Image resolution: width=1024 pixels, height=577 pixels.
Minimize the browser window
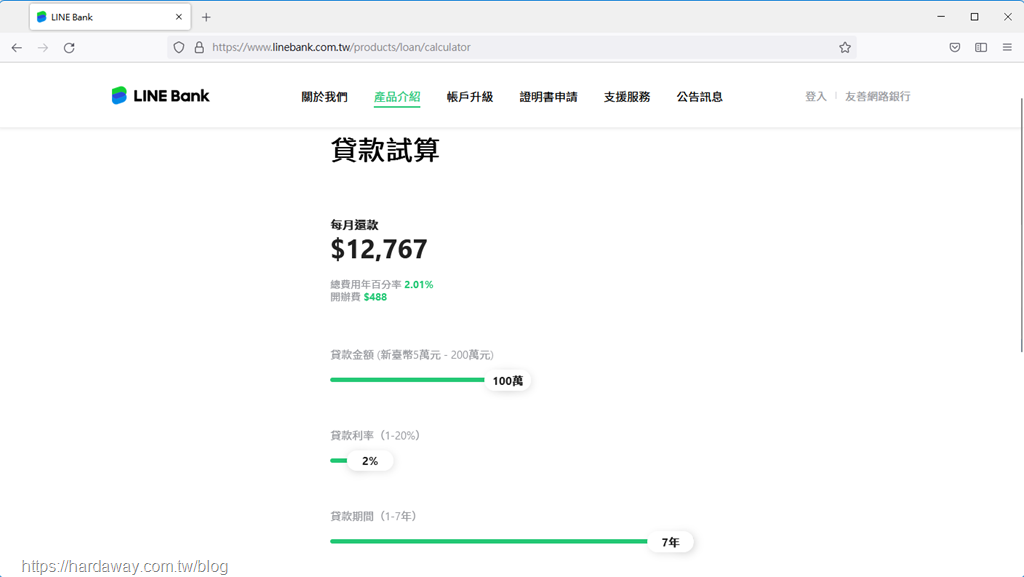pyautogui.click(x=941, y=17)
